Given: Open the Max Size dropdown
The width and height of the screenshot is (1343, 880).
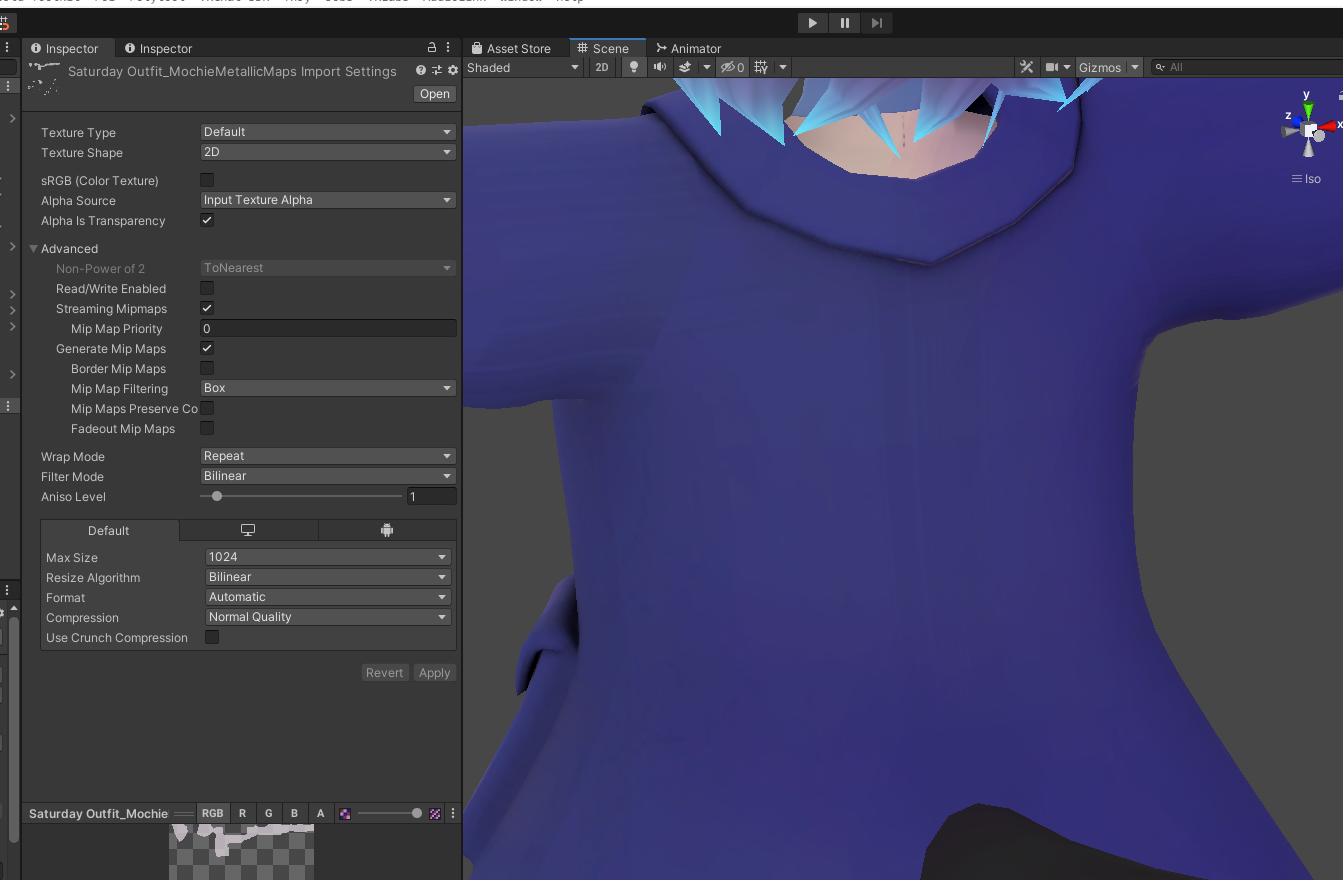Looking at the screenshot, I should [327, 557].
